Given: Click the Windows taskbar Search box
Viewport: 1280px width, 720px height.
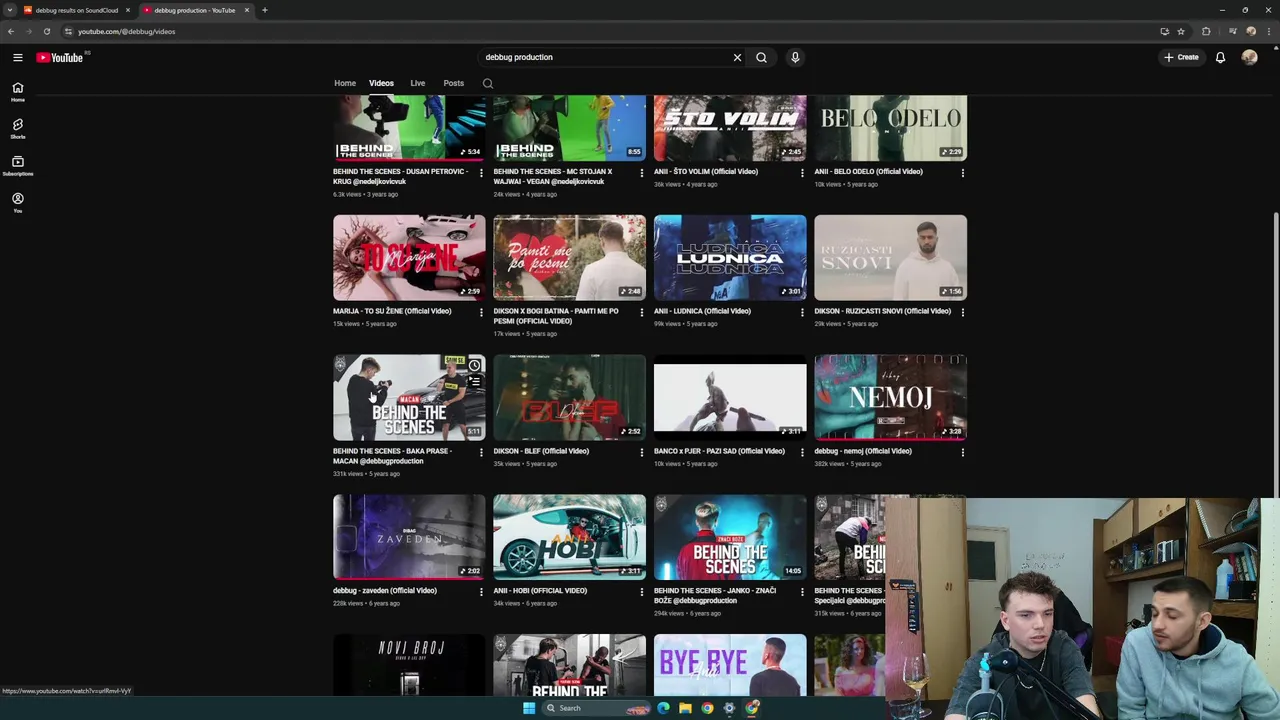Looking at the screenshot, I should (596, 708).
